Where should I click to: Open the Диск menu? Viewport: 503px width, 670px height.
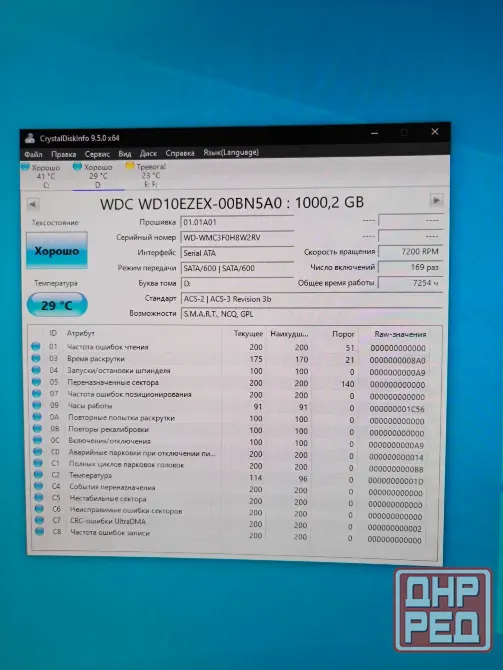[148, 153]
